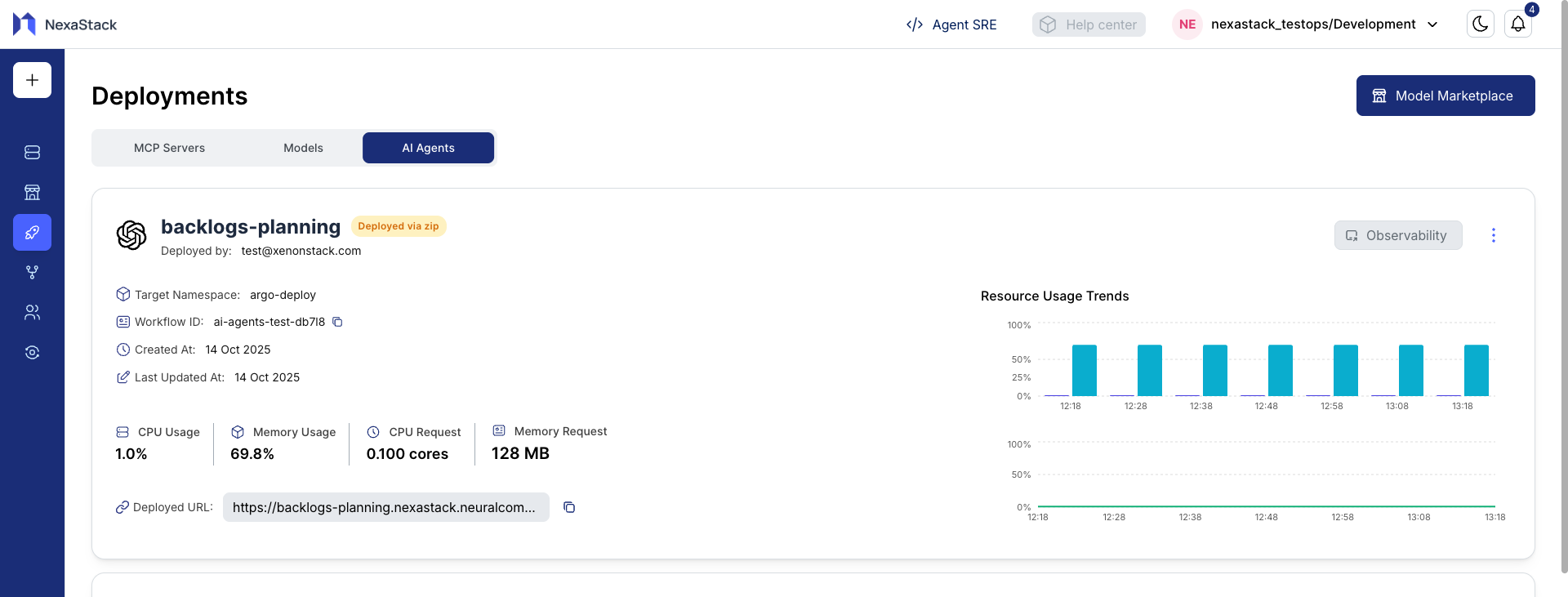Open Observability for backlogs-planning
1568x597 pixels.
[1397, 235]
